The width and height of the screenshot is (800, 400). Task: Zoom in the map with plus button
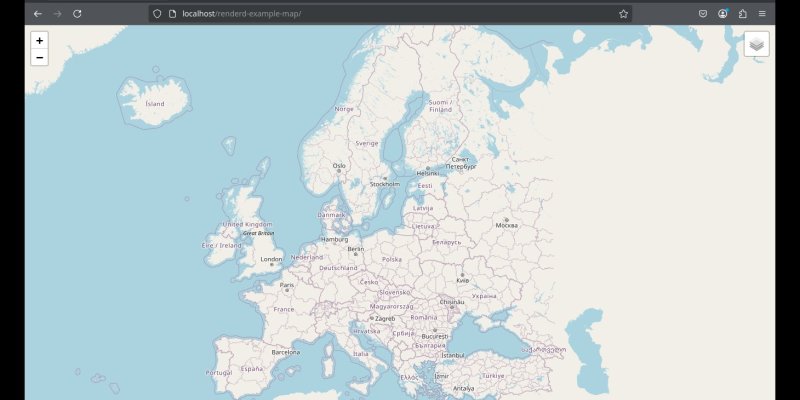point(39,41)
